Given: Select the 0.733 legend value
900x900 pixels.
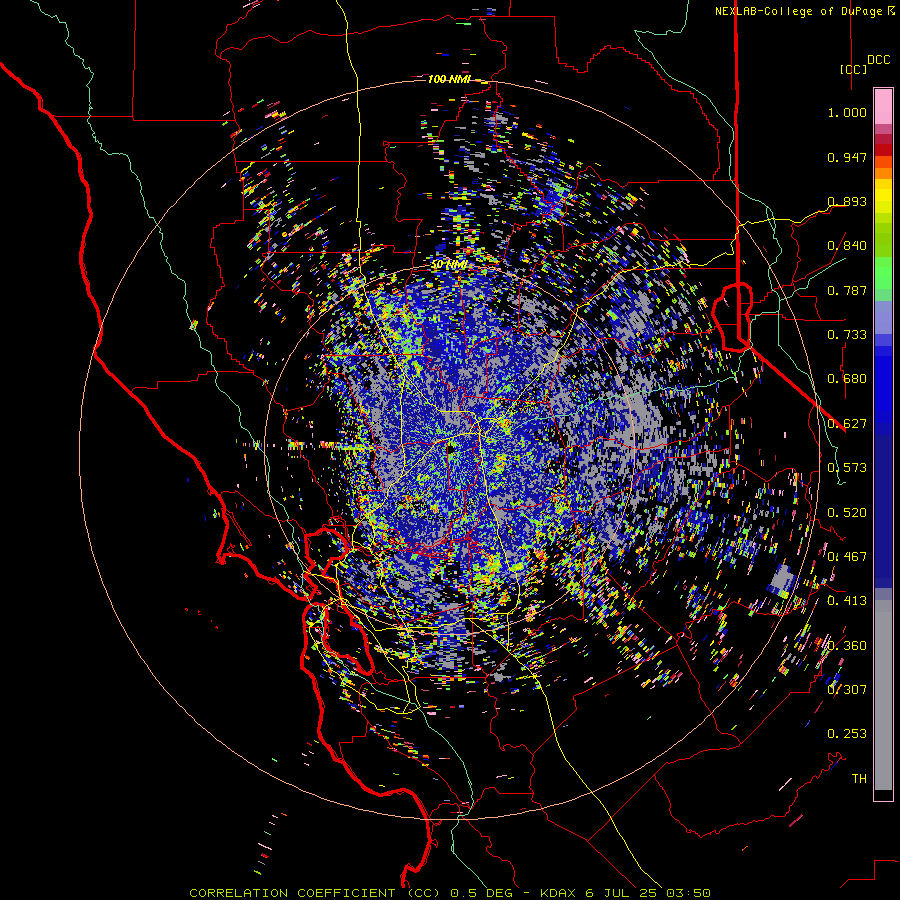Looking at the screenshot, I should (847, 335).
